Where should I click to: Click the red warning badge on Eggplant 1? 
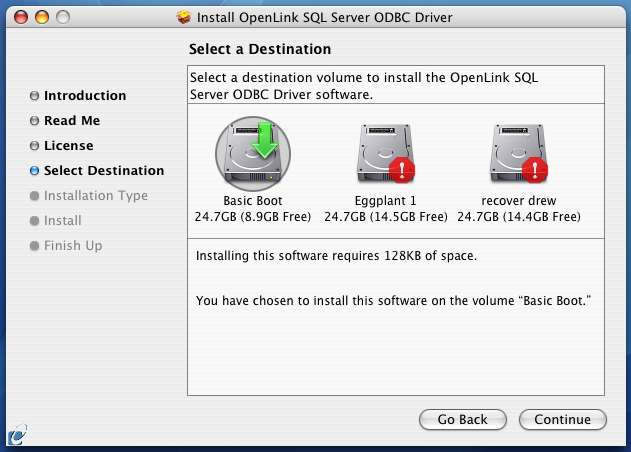(x=402, y=170)
